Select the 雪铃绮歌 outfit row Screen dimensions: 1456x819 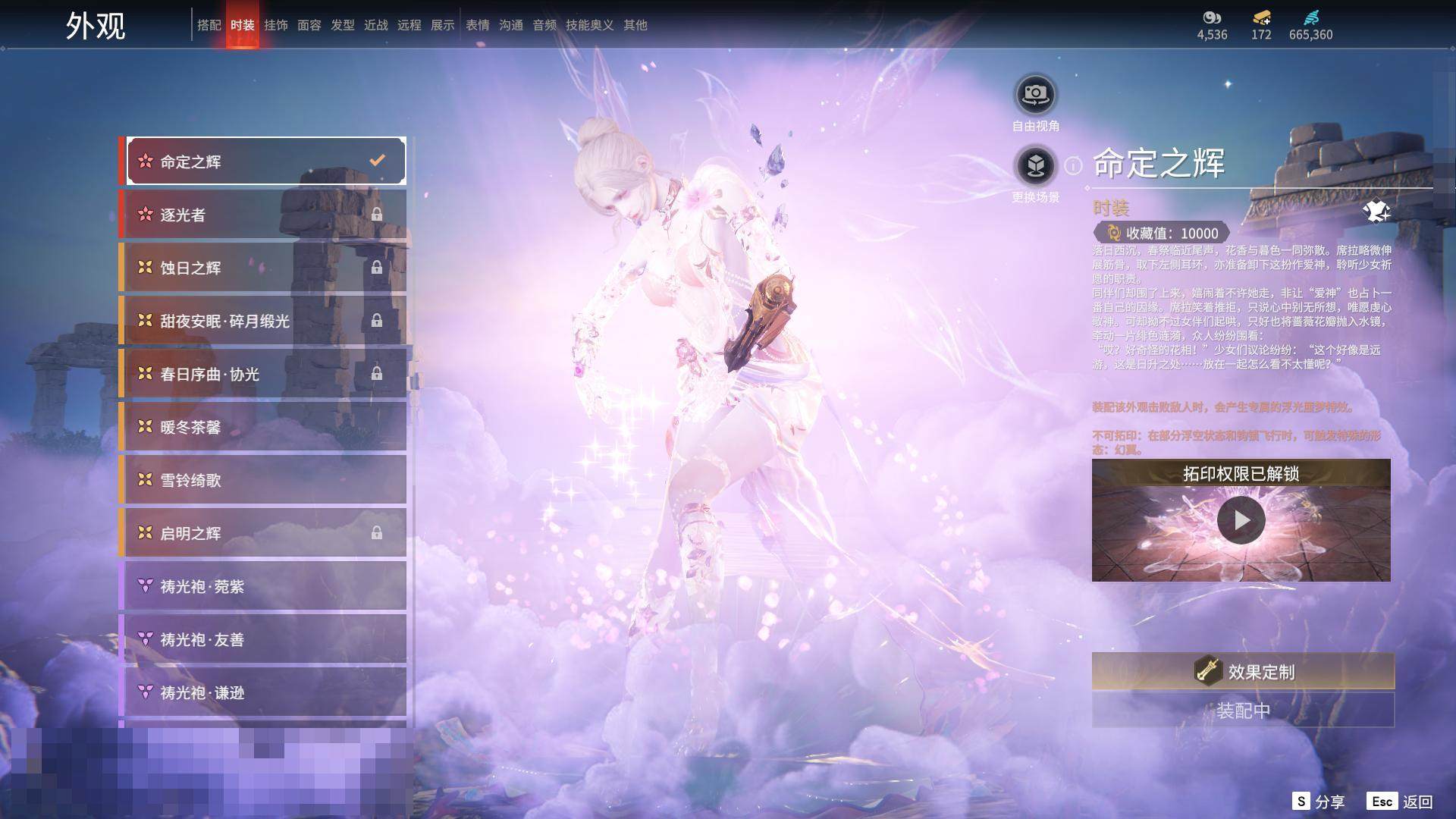click(x=263, y=480)
